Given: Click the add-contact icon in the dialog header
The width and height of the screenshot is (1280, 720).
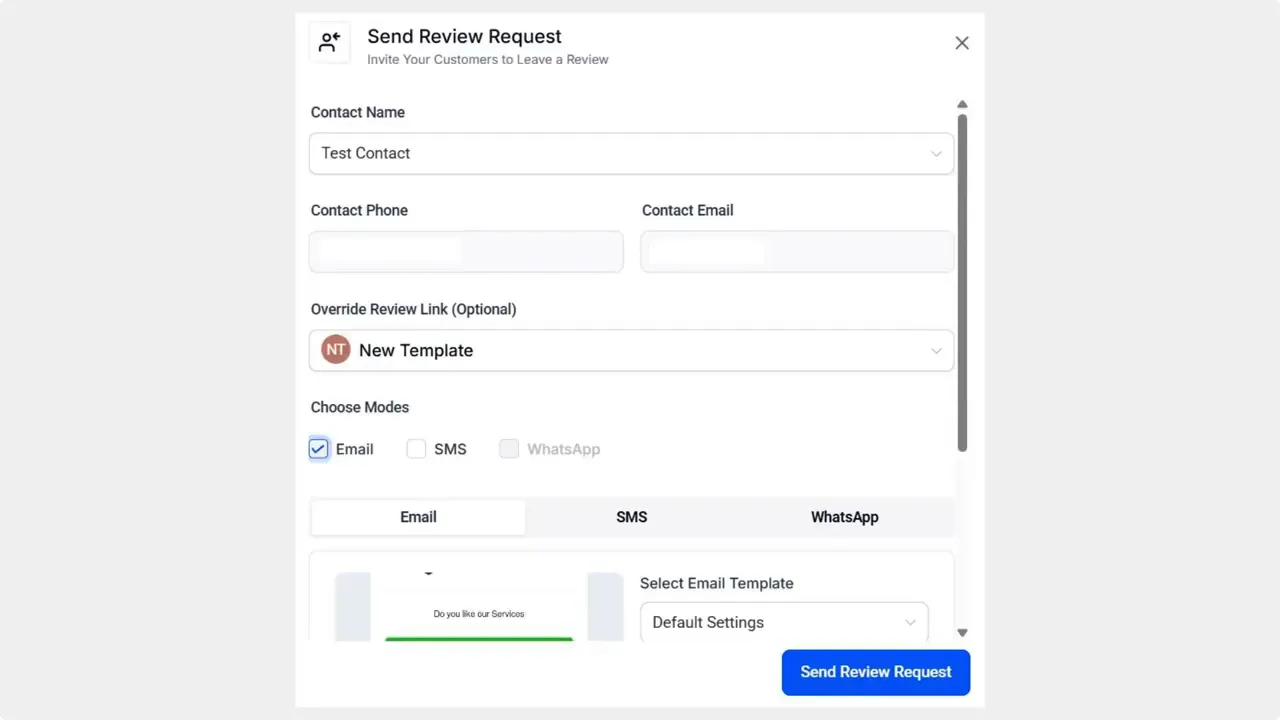Looking at the screenshot, I should (330, 42).
